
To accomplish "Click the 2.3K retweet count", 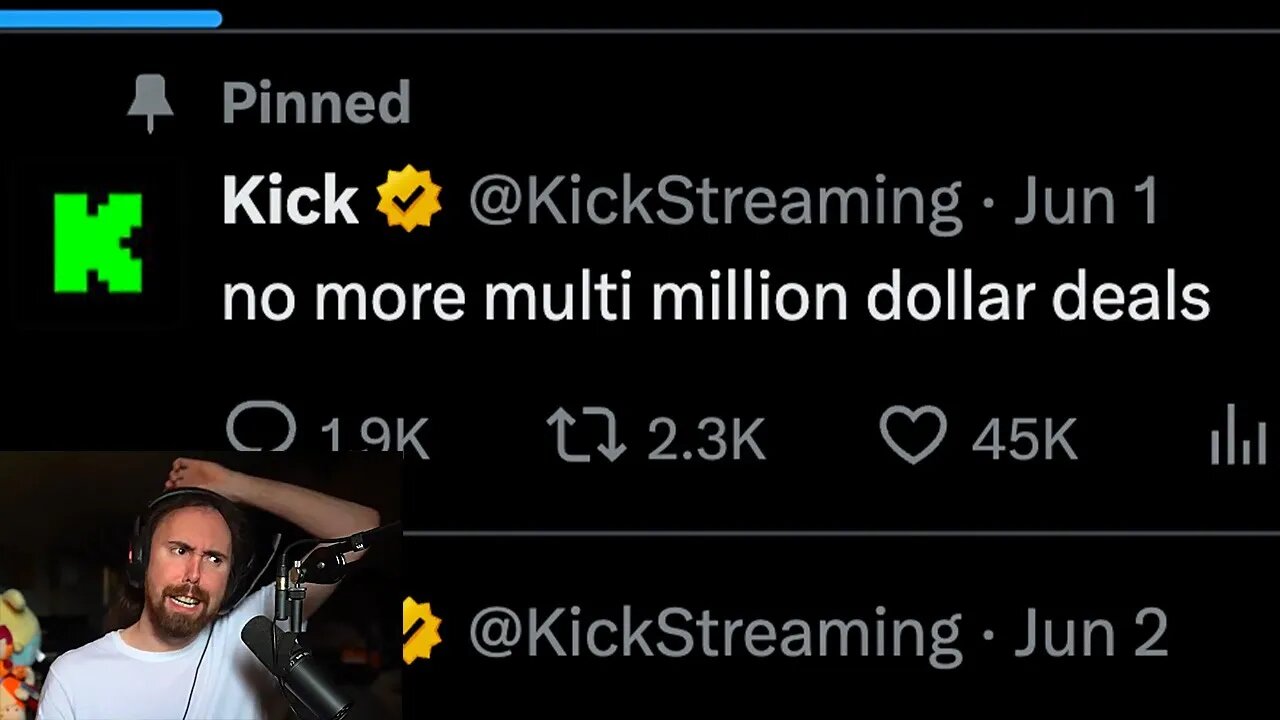I will coord(706,438).
